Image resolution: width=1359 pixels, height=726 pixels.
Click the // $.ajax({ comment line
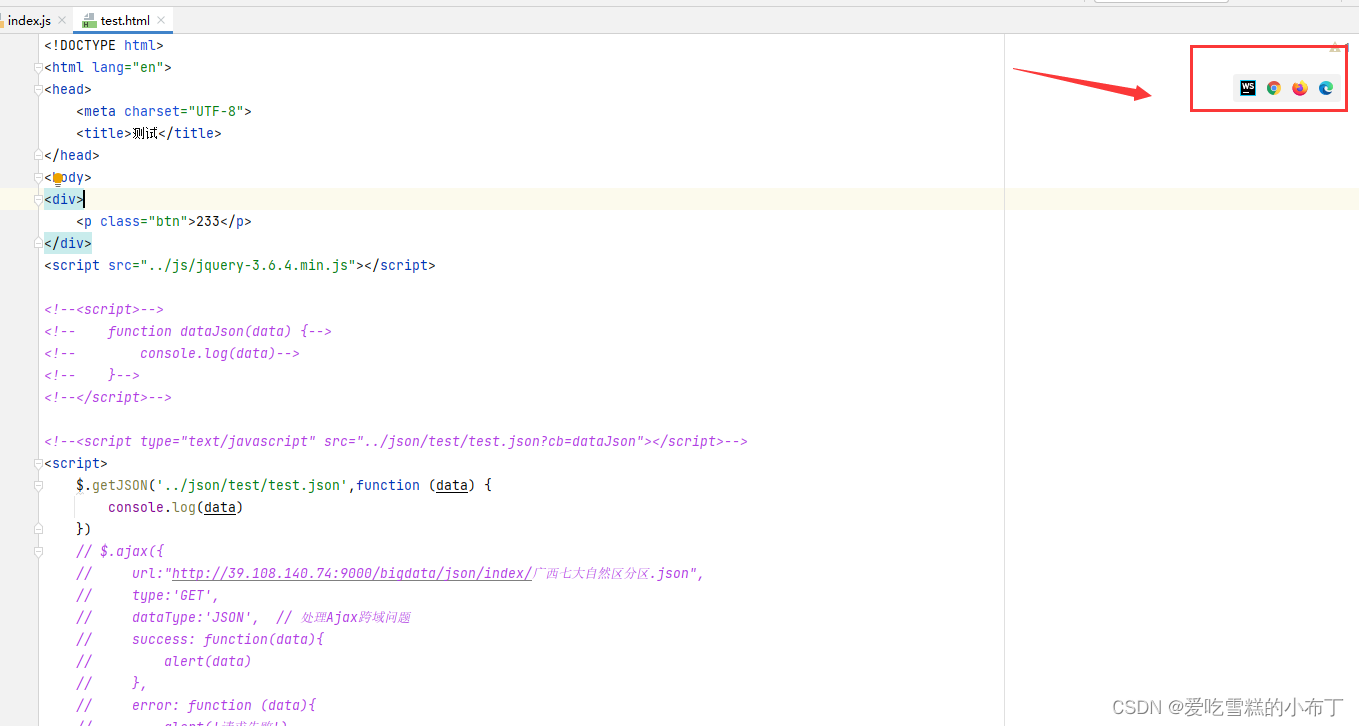click(x=120, y=552)
